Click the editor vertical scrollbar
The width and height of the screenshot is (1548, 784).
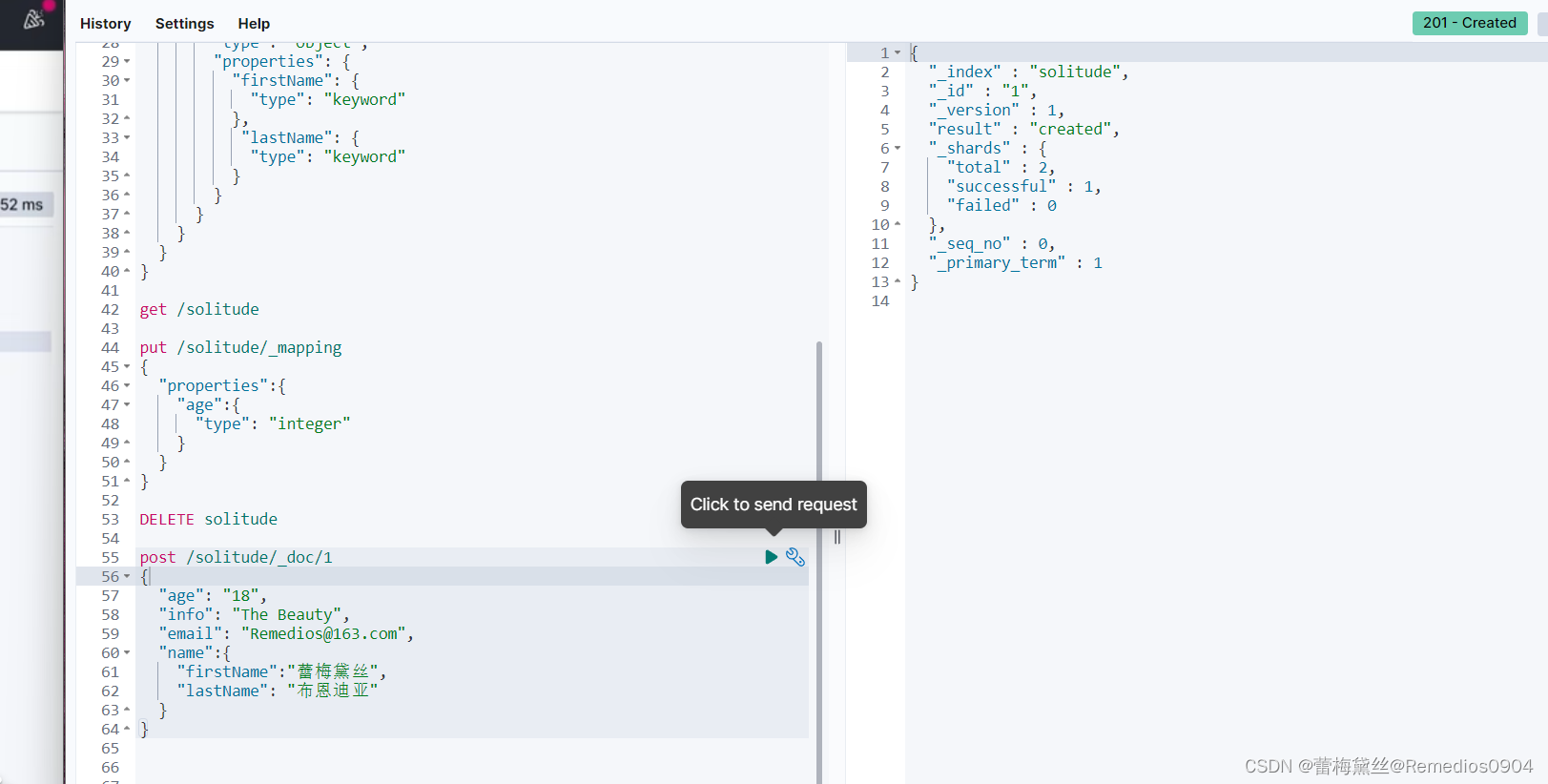819,563
